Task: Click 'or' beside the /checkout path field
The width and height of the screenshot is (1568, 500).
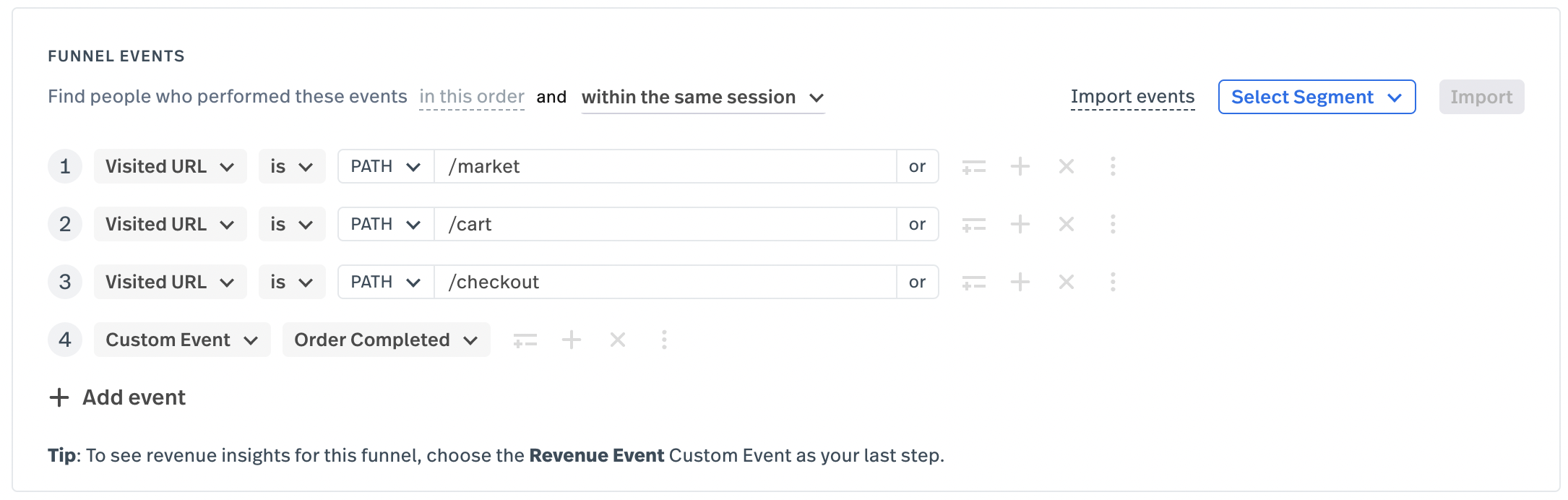Action: 918,282
